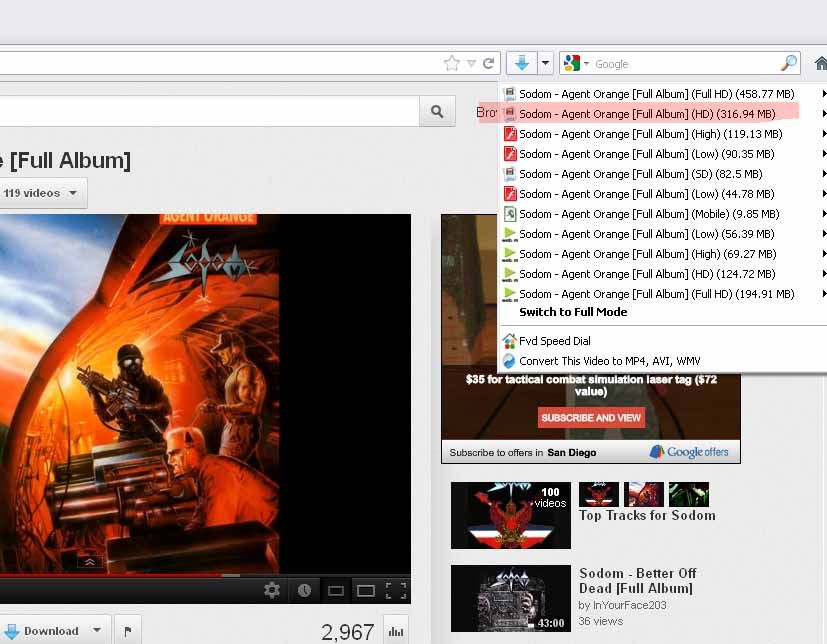
Task: Show video statistics bar-chart icon
Action: pyautogui.click(x=396, y=631)
